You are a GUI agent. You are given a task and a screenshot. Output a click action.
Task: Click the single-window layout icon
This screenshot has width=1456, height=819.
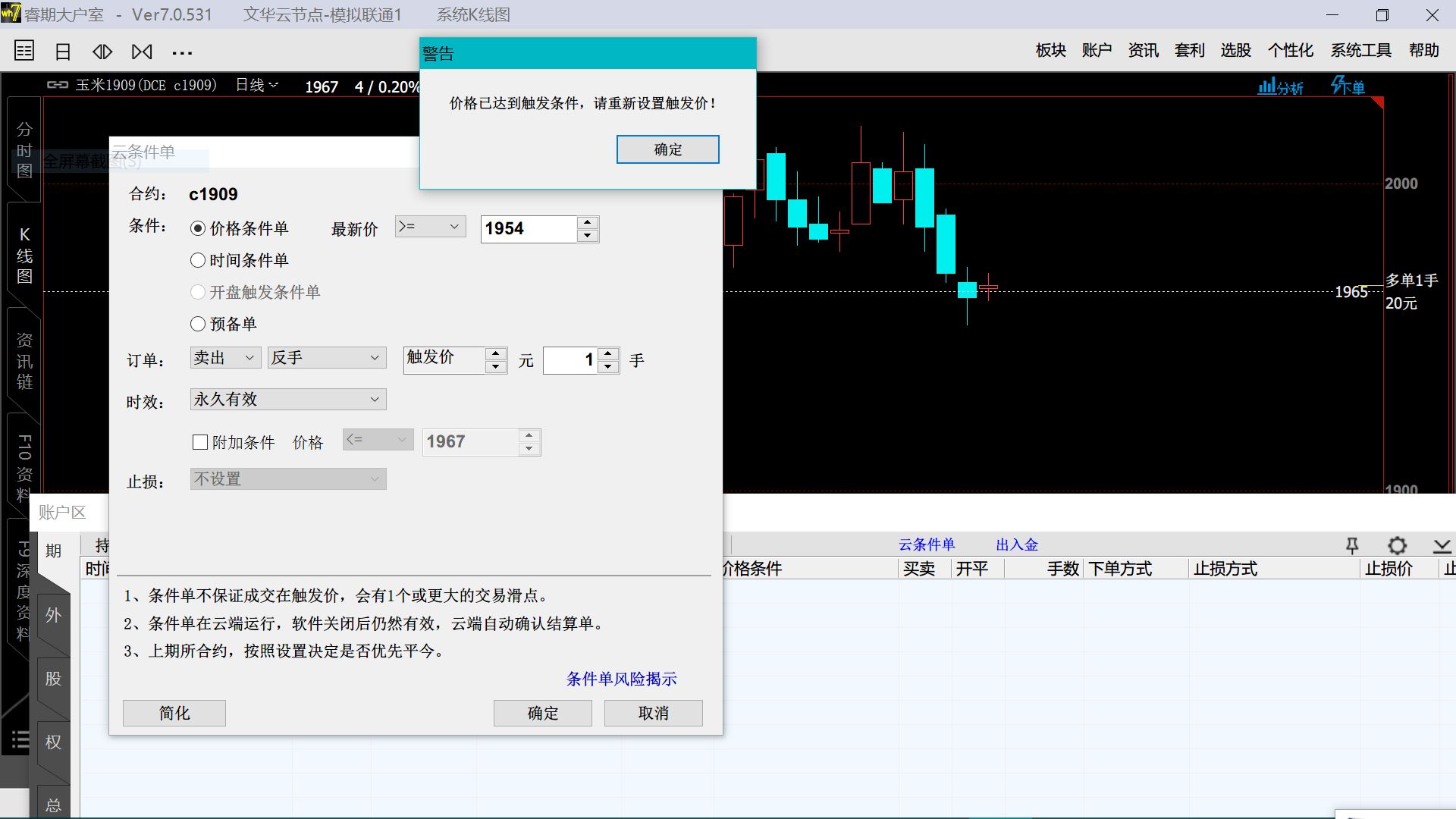pyautogui.click(x=63, y=52)
